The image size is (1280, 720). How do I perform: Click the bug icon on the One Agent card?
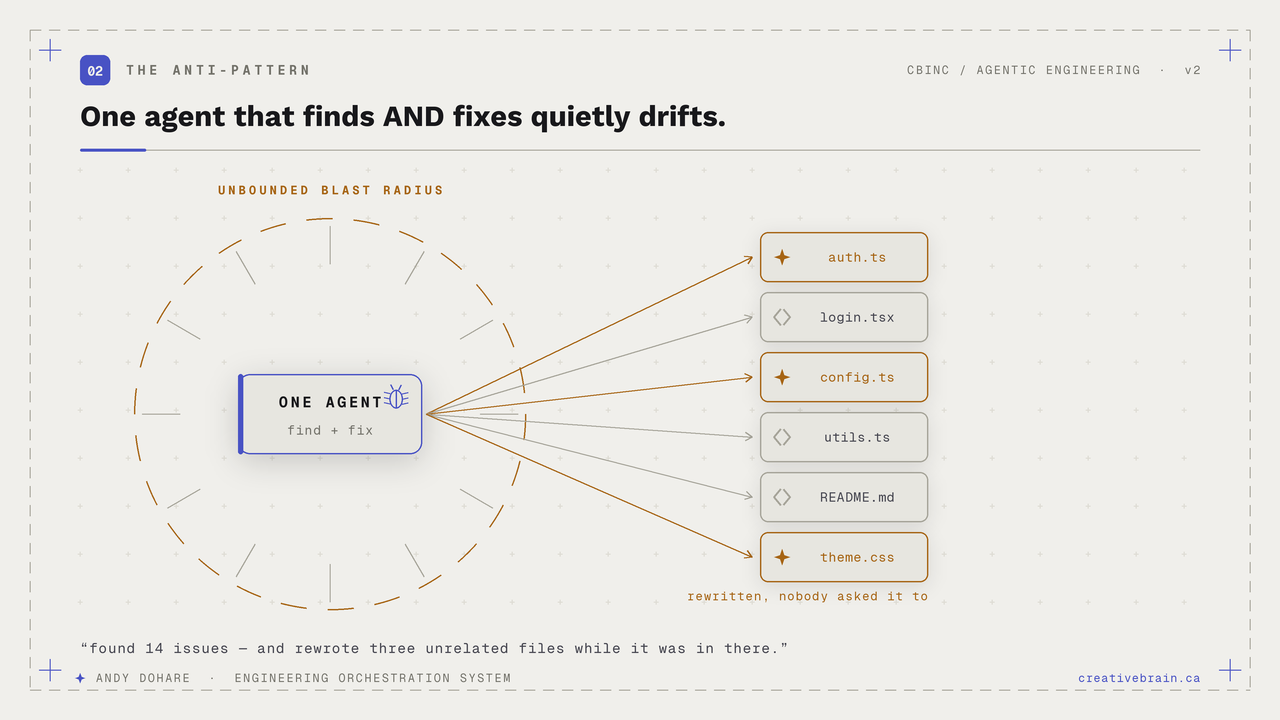tap(396, 397)
